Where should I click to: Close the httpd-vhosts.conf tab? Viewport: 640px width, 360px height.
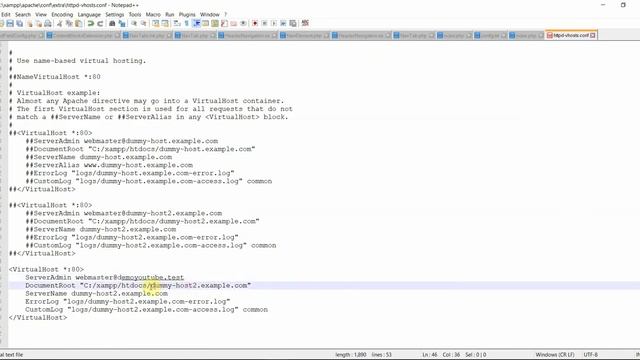tap(593, 36)
